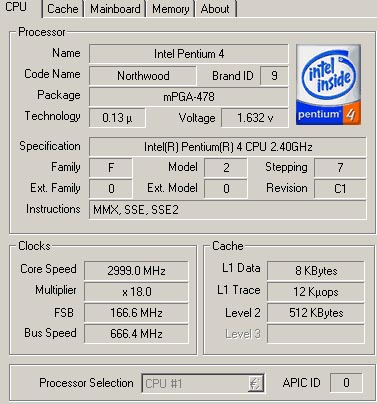Click the empty Level 3 cache field
The image size is (377, 404).
[x=316, y=334]
